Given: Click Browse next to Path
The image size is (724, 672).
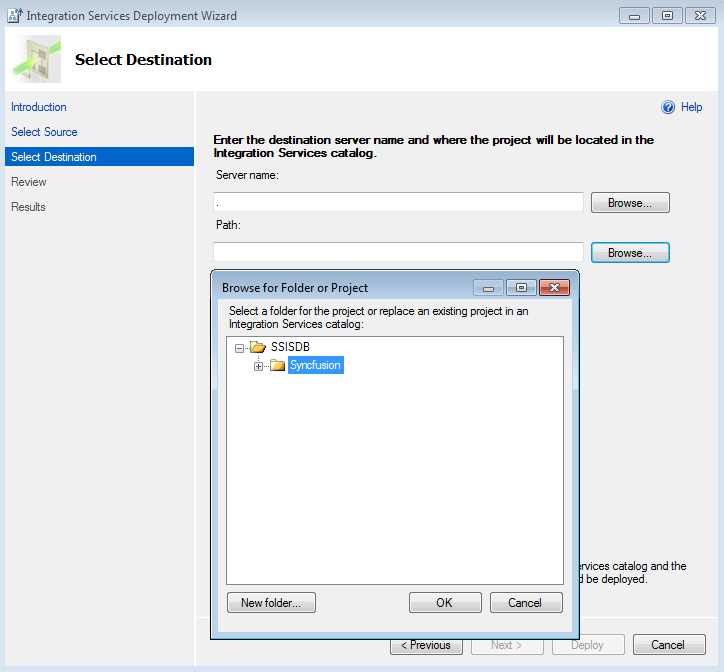Looking at the screenshot, I should pyautogui.click(x=630, y=253).
